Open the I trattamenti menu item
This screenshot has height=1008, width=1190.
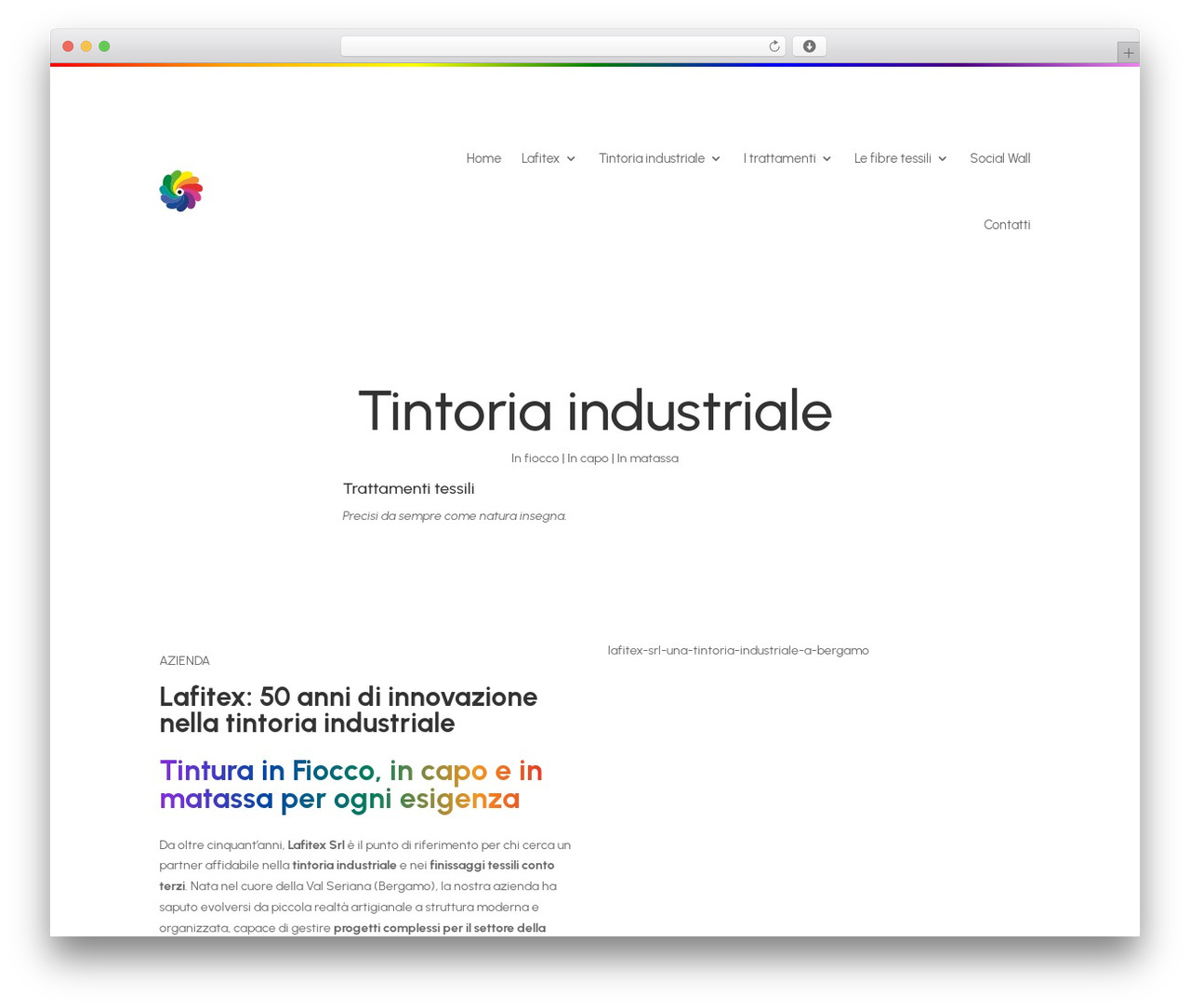click(x=779, y=158)
